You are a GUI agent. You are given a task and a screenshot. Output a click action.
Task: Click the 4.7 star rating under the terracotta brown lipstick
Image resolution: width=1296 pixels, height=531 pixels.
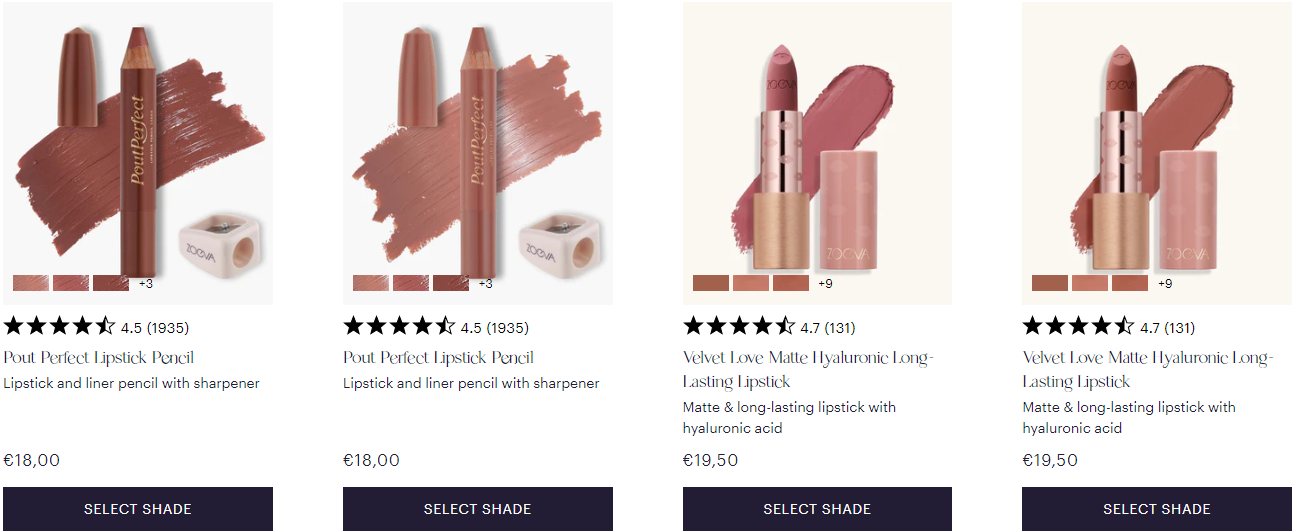(x=1079, y=326)
